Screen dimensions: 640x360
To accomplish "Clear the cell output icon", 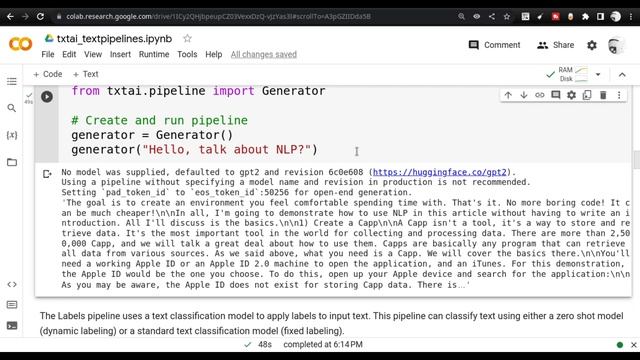I will click(47, 174).
